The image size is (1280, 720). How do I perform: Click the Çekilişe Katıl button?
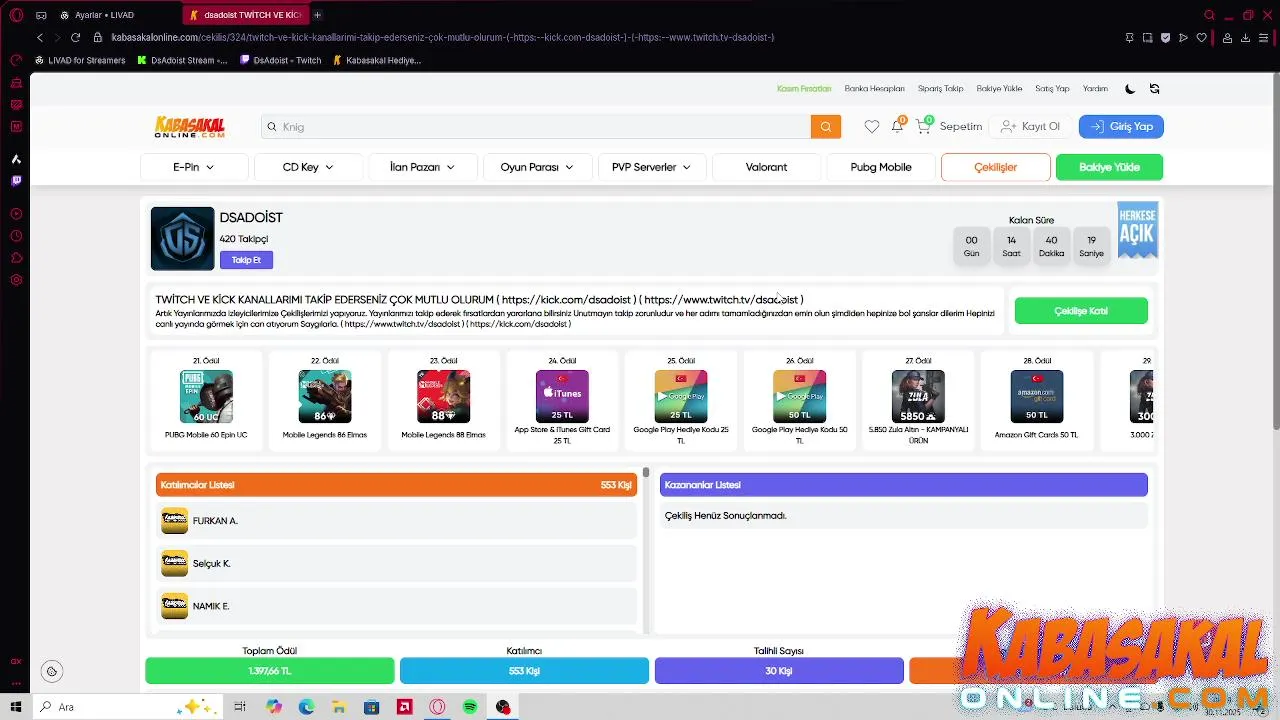pos(1081,311)
